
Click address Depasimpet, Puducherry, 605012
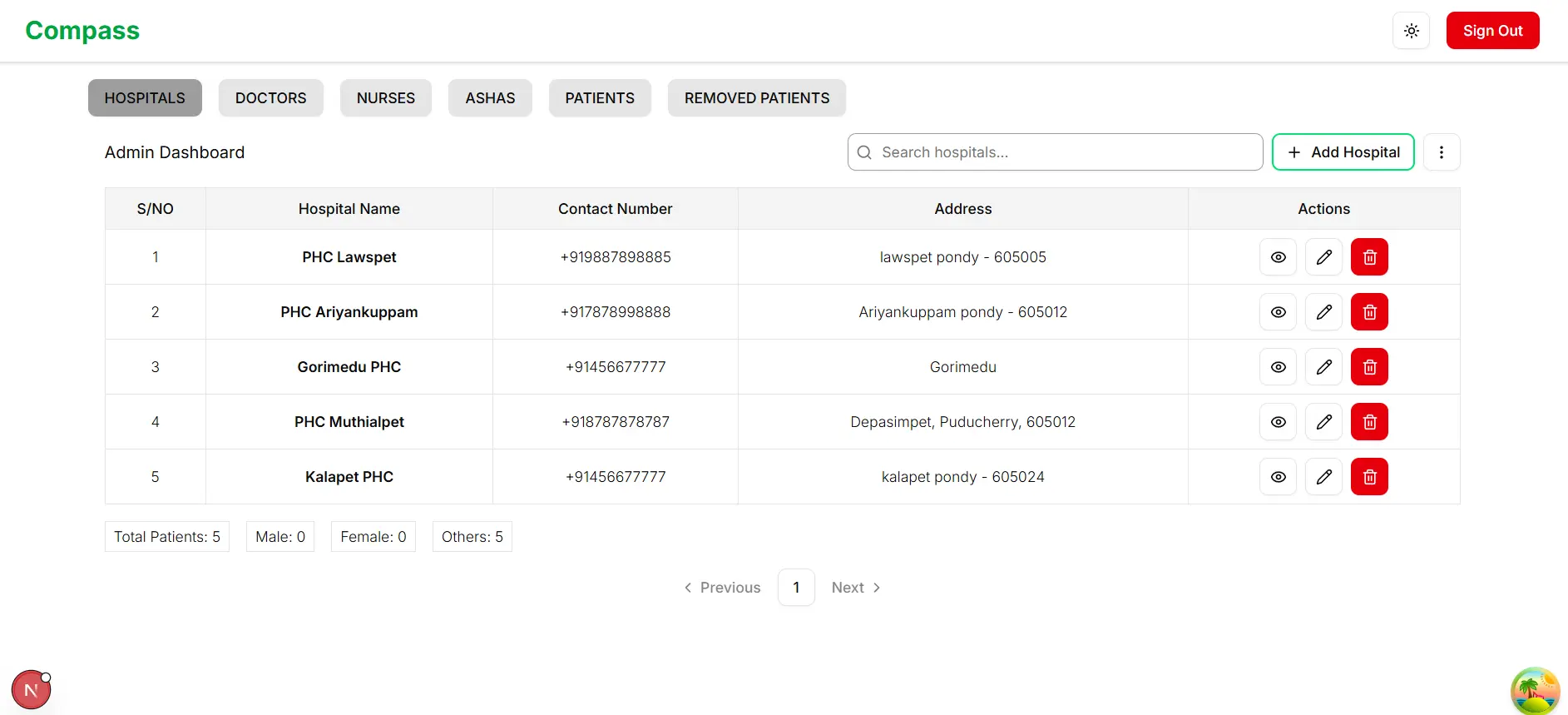[x=963, y=422]
